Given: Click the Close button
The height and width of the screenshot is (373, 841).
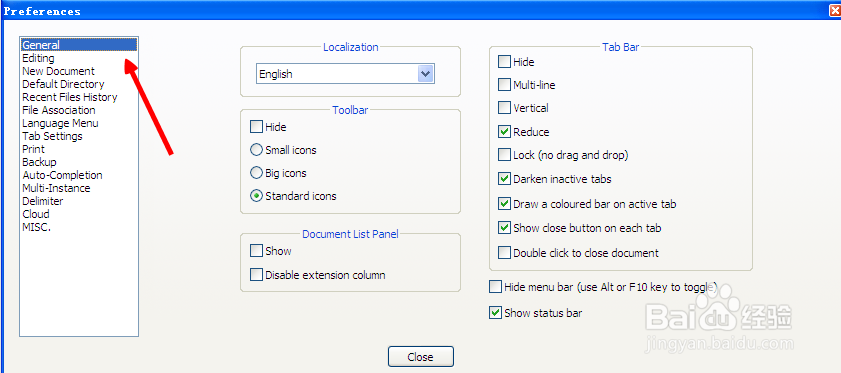Looking at the screenshot, I should pos(420,357).
